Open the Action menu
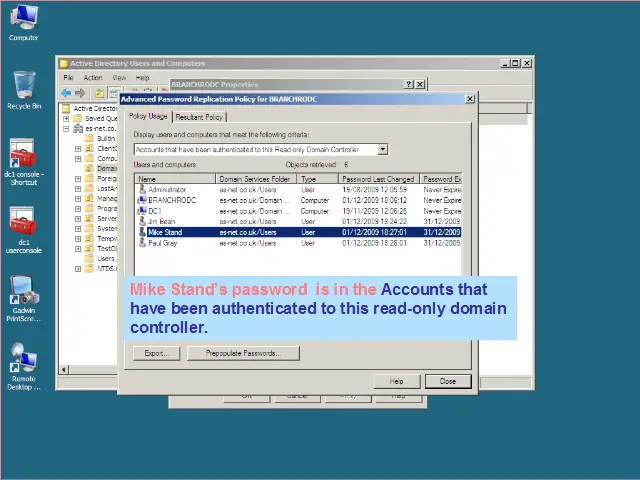The image size is (640, 480). point(93,78)
